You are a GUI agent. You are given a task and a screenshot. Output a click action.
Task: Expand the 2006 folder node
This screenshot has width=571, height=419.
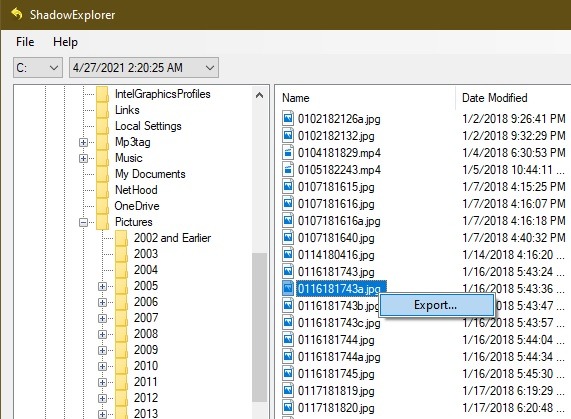[102, 302]
